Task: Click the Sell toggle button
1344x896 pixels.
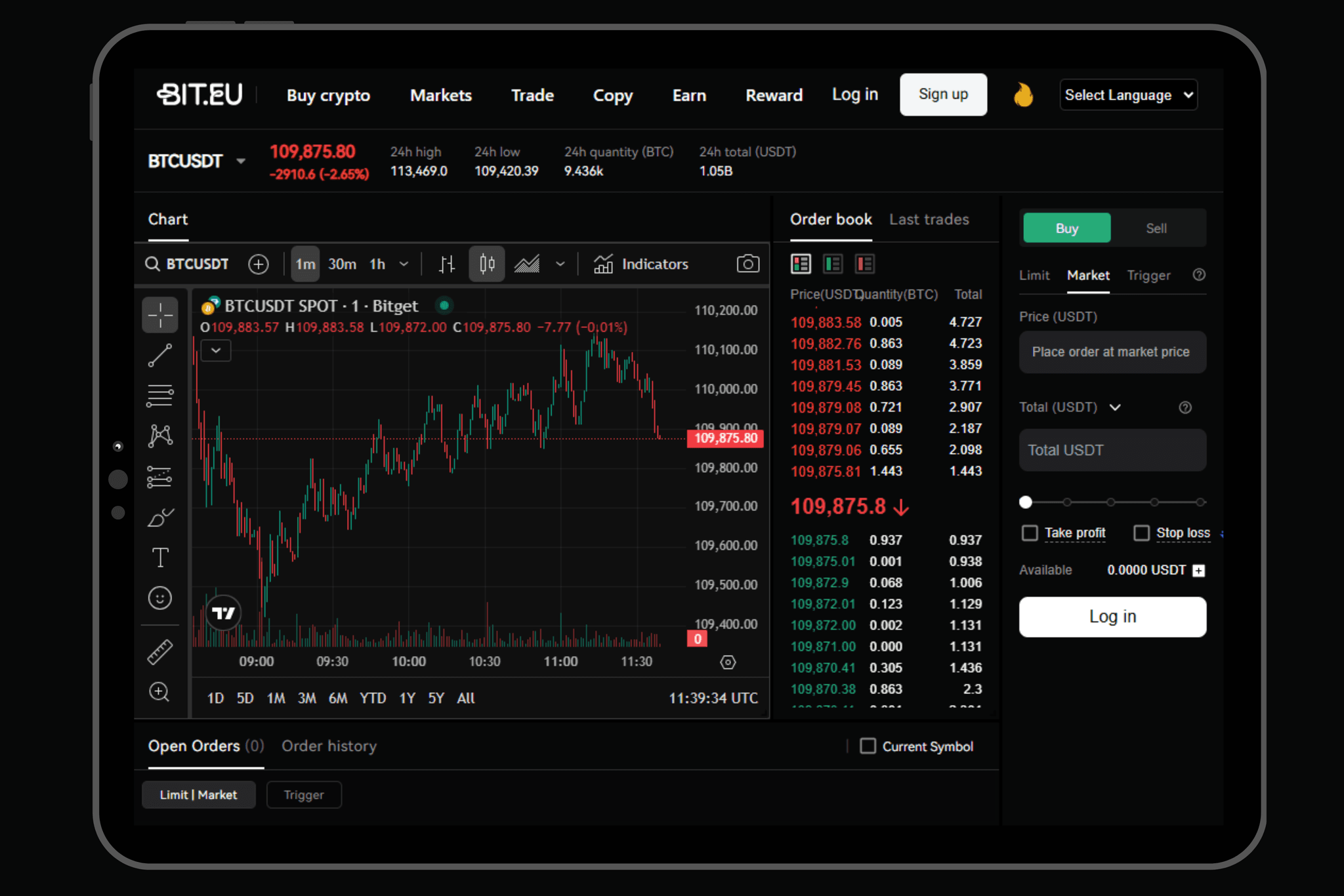Action: click(1156, 228)
